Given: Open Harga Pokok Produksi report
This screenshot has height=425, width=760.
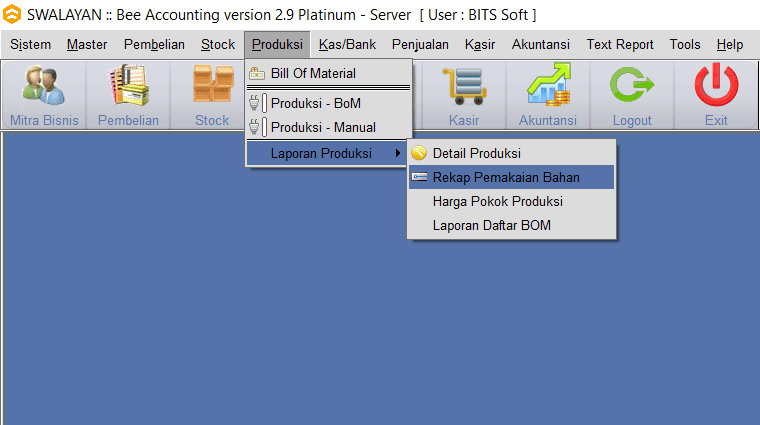Looking at the screenshot, I should [497, 201].
